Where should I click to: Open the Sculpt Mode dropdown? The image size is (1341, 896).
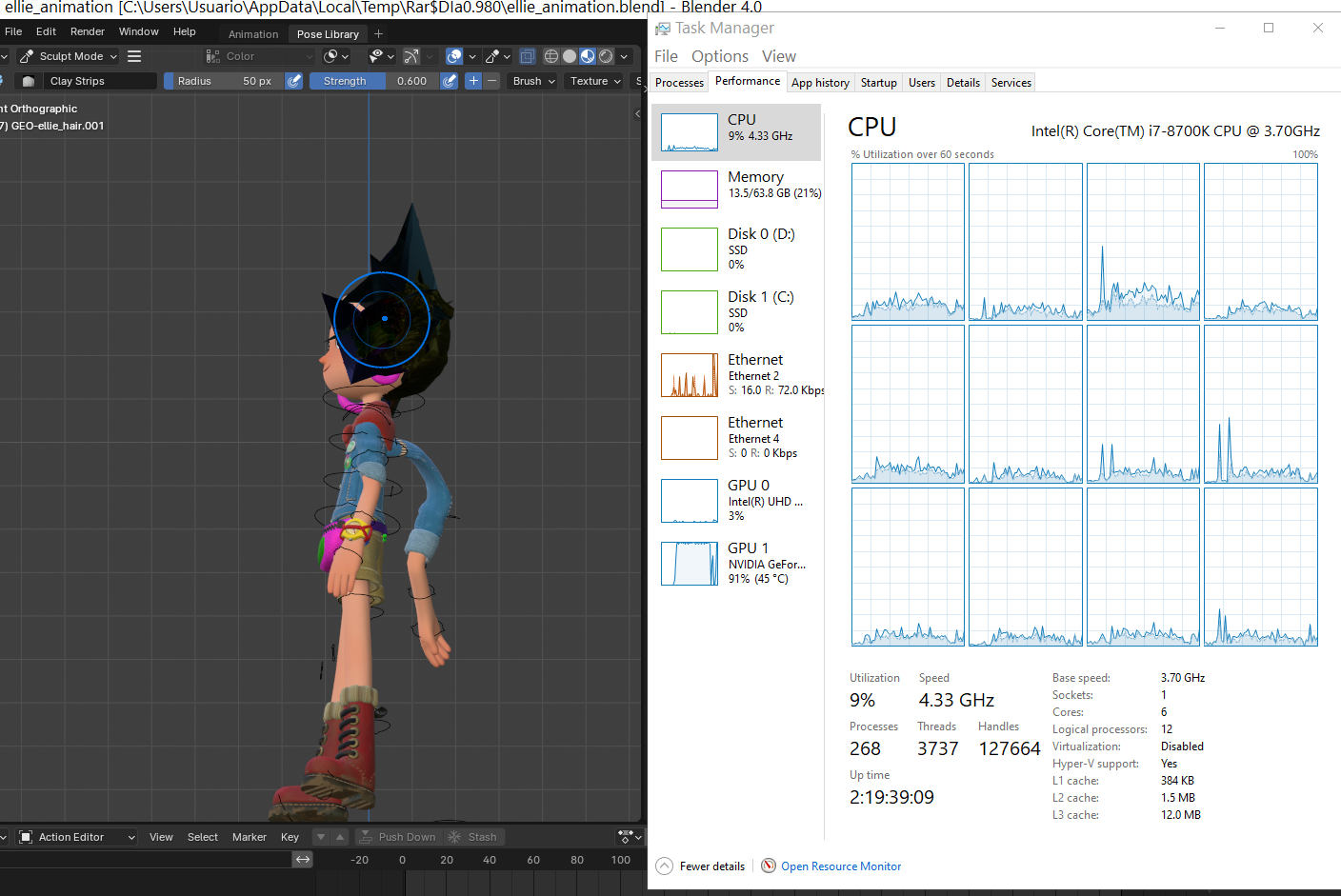click(67, 56)
